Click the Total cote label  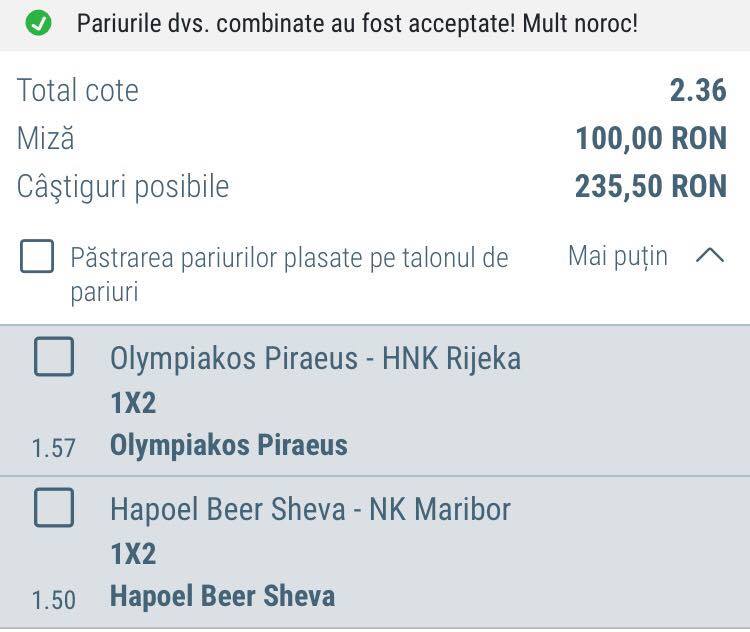click(77, 90)
